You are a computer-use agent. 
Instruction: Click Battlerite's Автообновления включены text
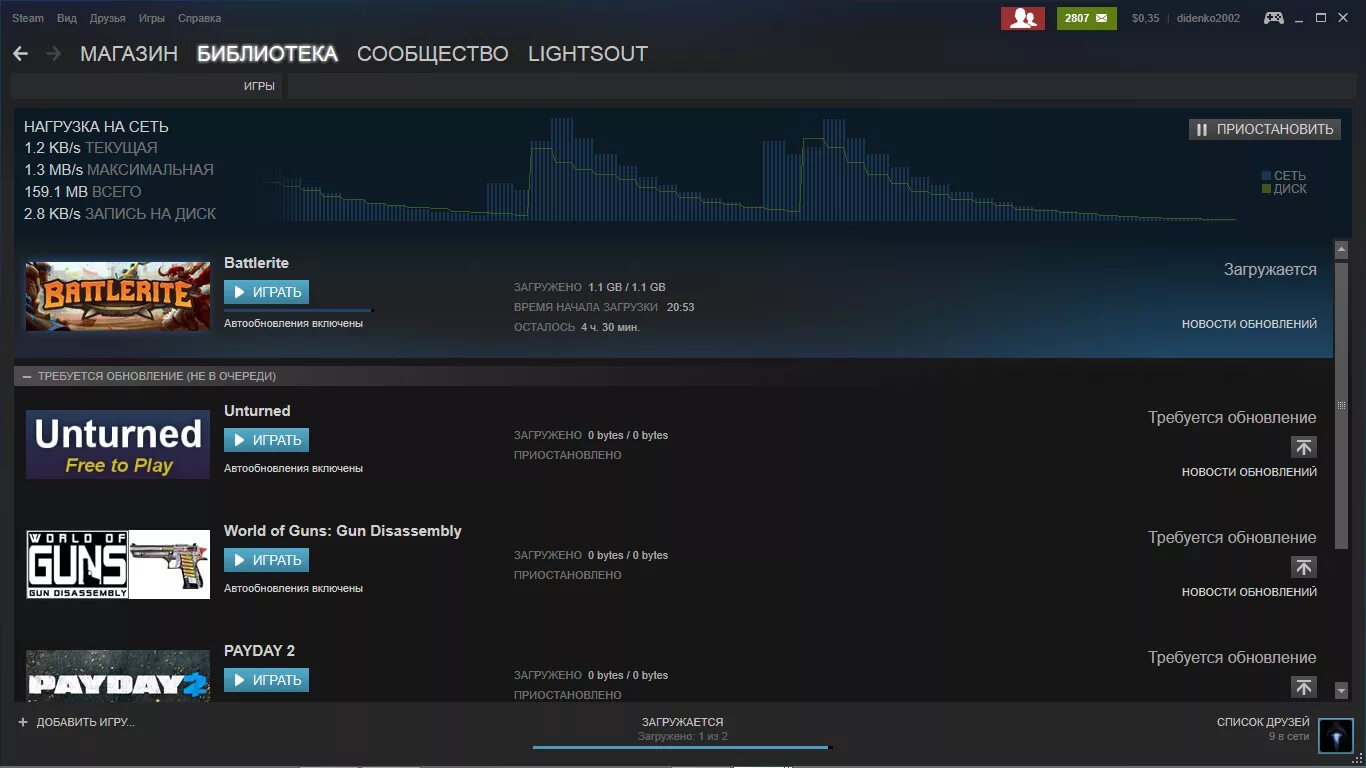click(293, 324)
